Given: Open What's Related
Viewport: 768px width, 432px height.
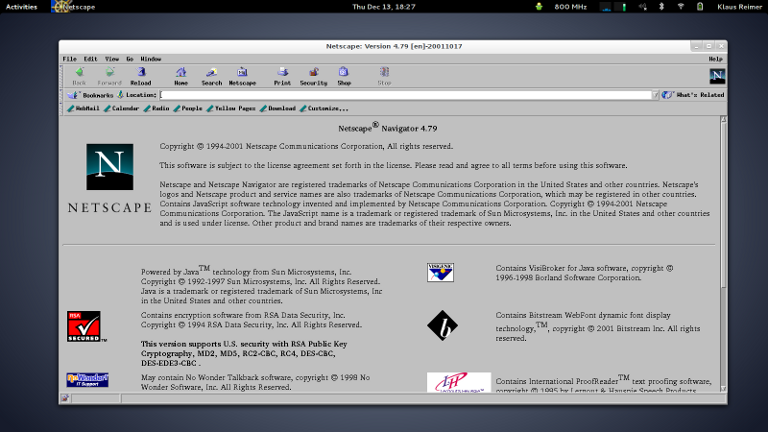Looking at the screenshot, I should click(693, 95).
